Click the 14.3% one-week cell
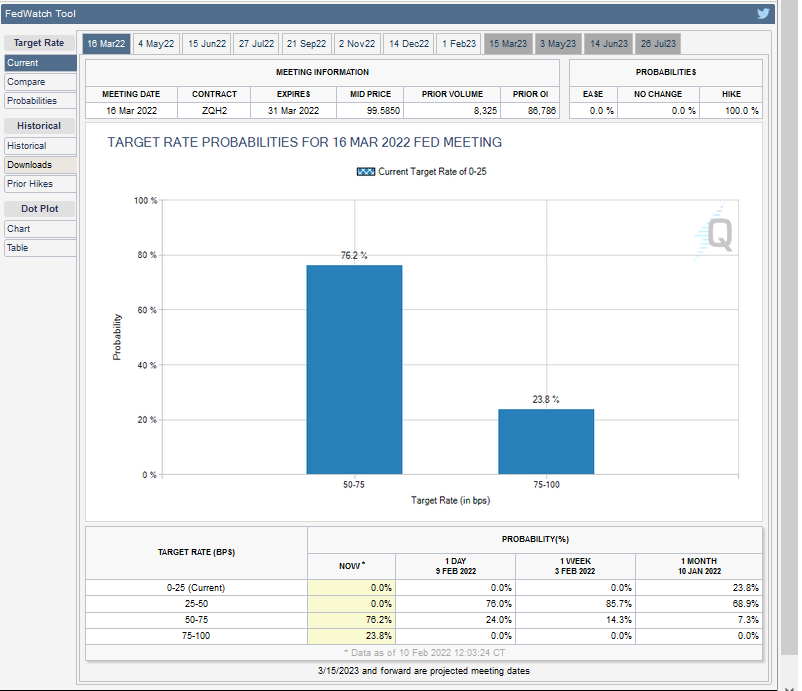 [575, 619]
